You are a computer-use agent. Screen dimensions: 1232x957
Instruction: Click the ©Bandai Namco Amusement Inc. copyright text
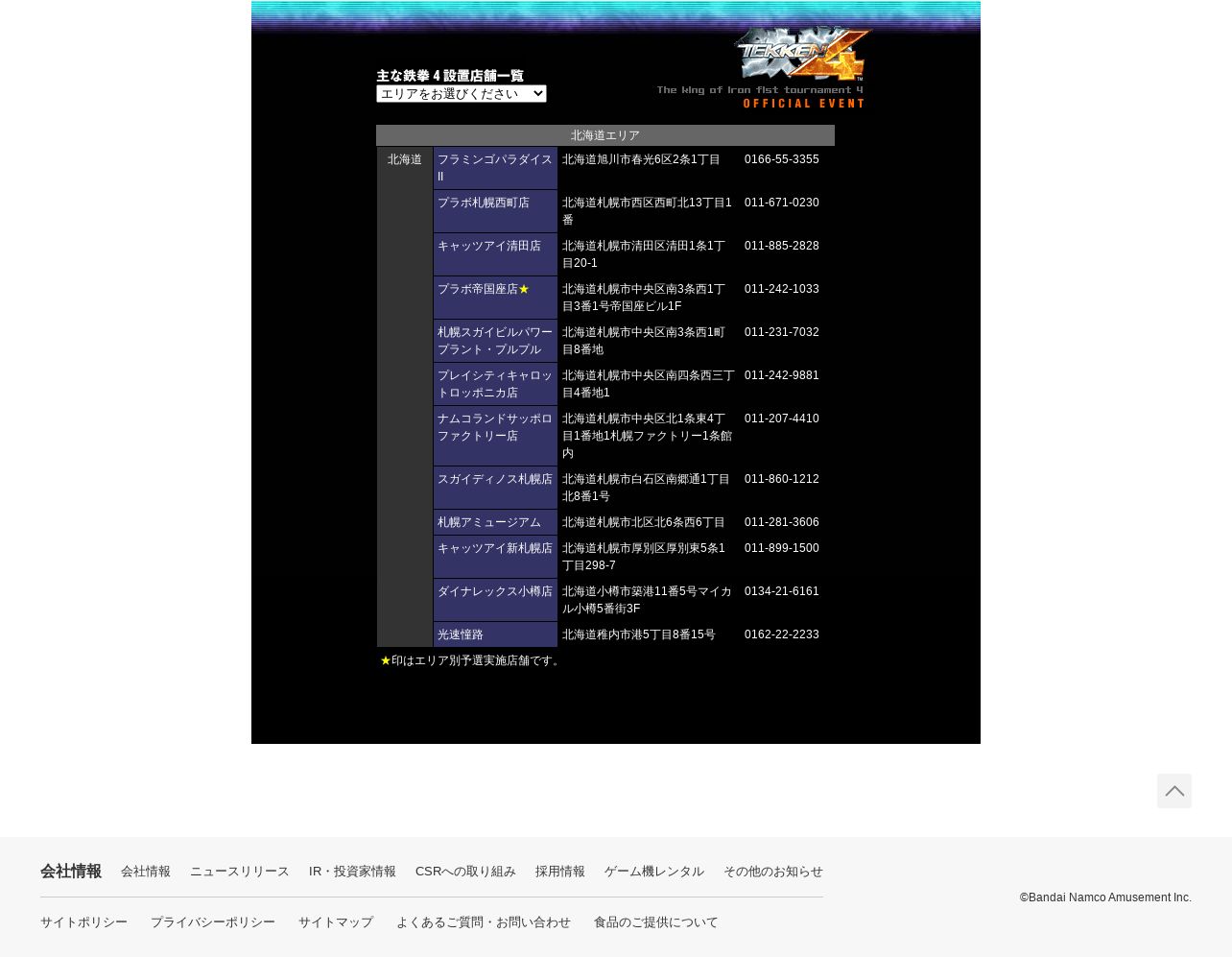click(x=1105, y=897)
